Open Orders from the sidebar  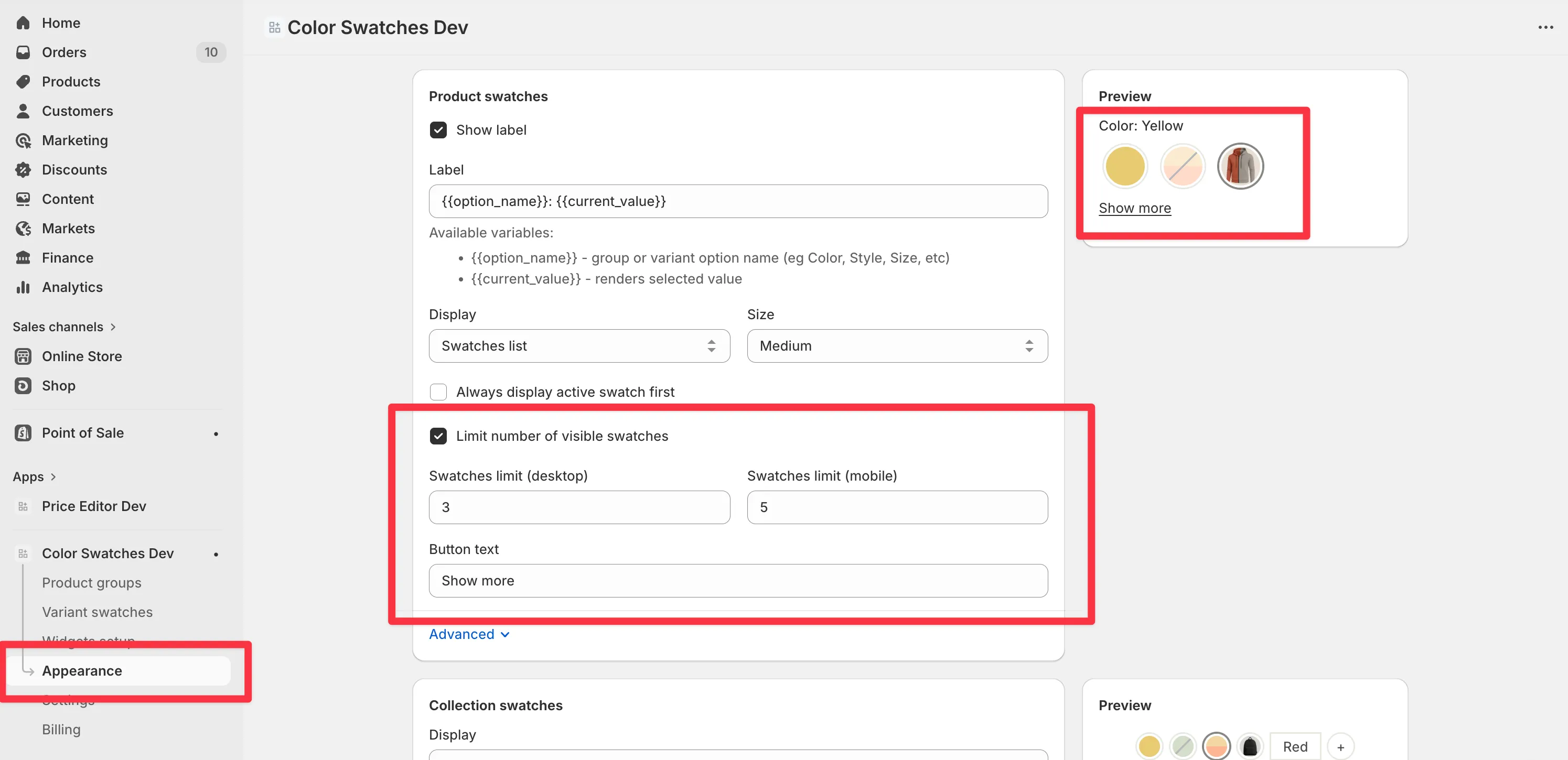(x=63, y=52)
